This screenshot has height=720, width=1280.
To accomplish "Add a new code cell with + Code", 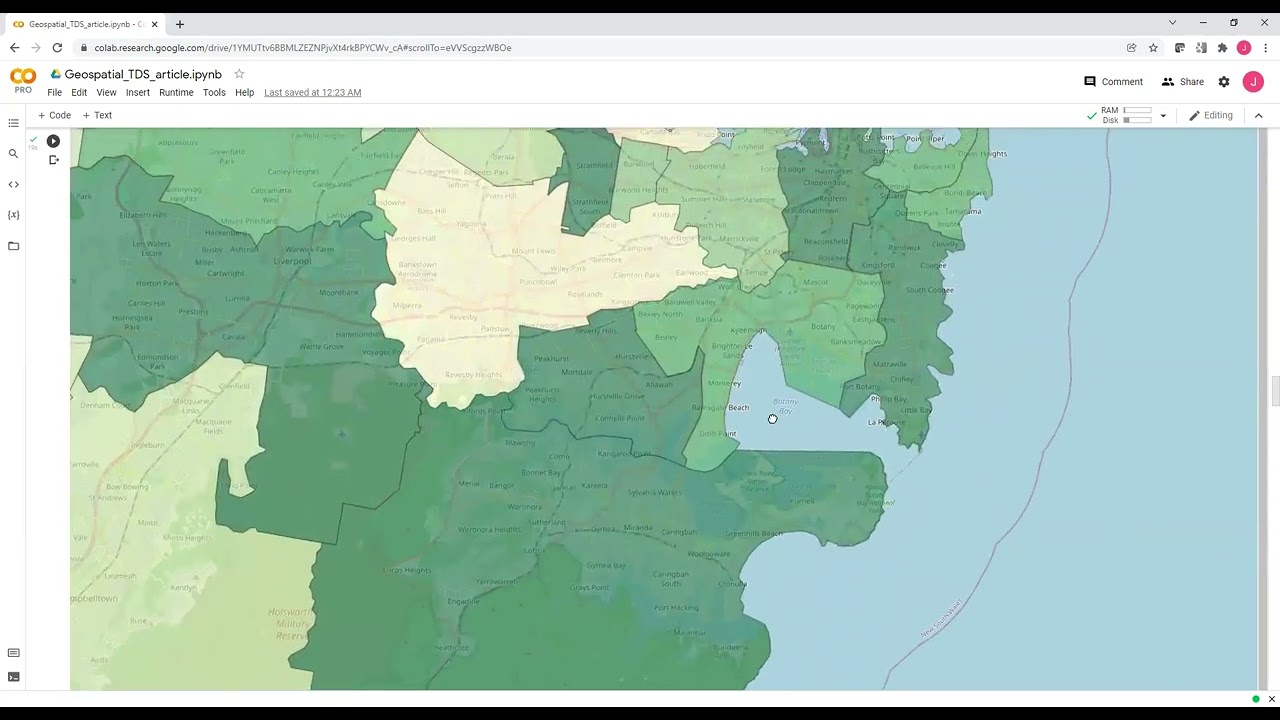I will tap(54, 115).
